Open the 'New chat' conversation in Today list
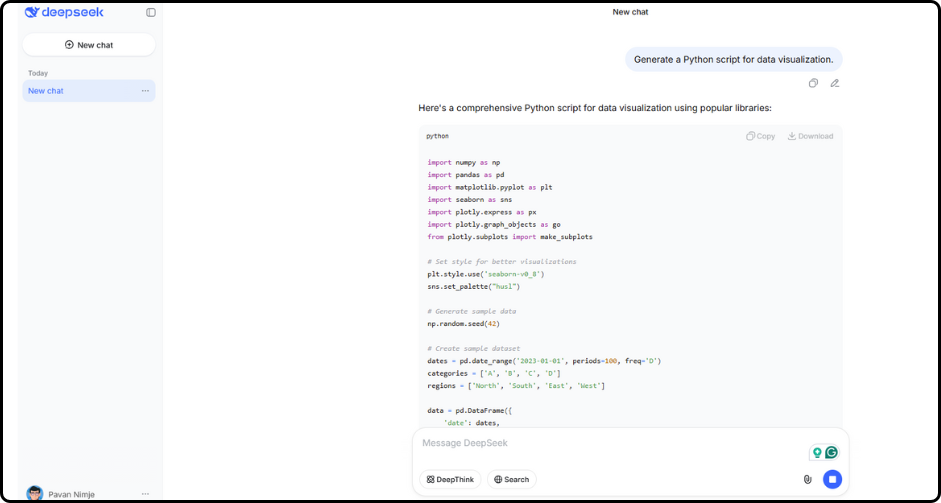 tap(89, 91)
